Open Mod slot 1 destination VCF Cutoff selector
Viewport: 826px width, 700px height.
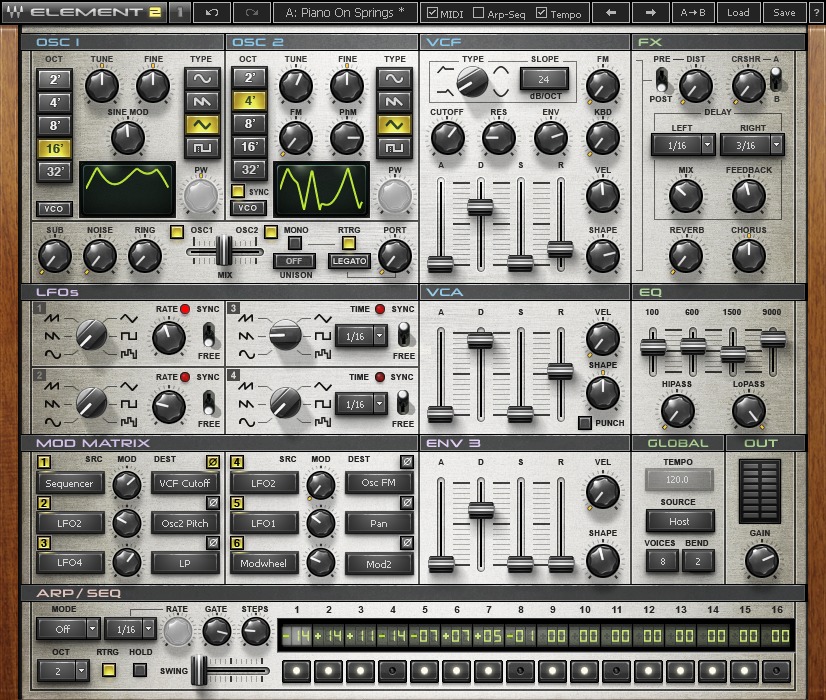[x=185, y=484]
